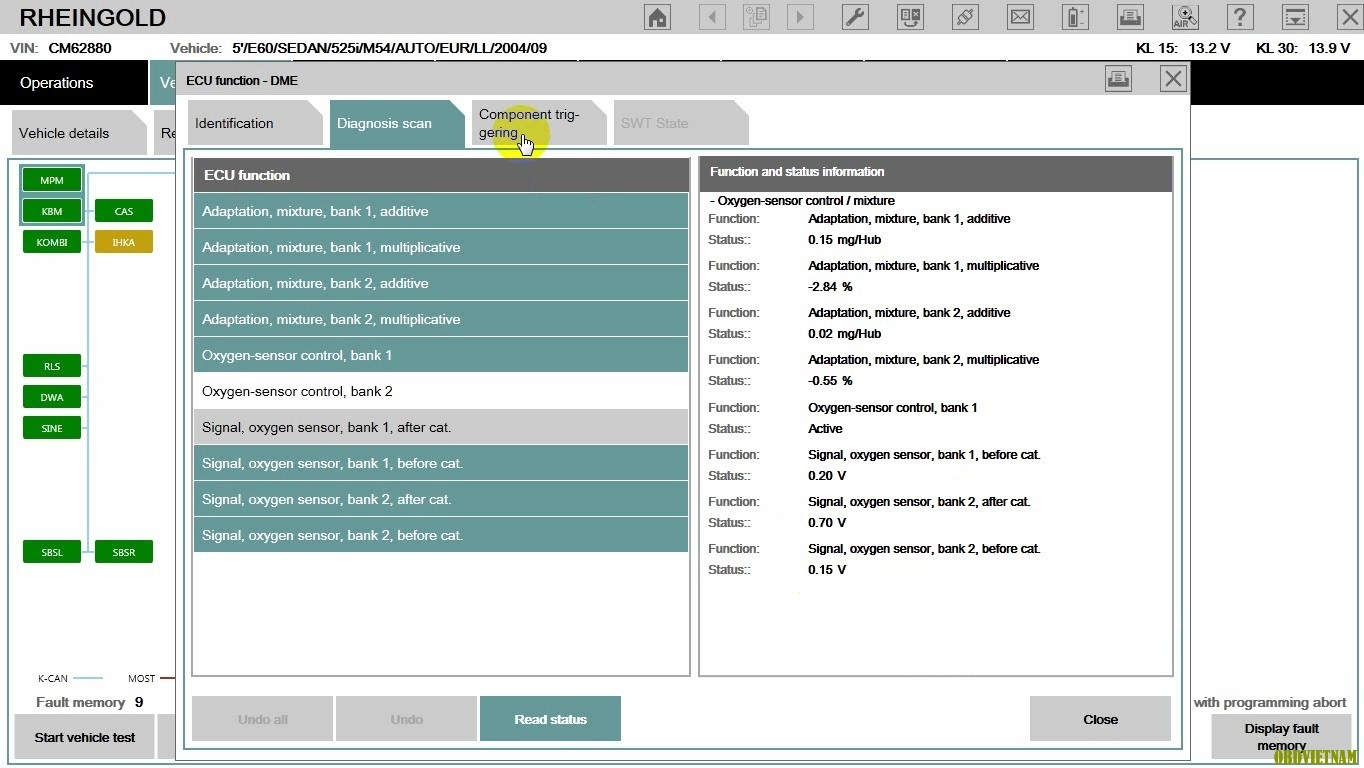Toggle 'Adaptation, mixture, bank 1, multiplicative' row
This screenshot has width=1364, height=768.
[x=441, y=247]
